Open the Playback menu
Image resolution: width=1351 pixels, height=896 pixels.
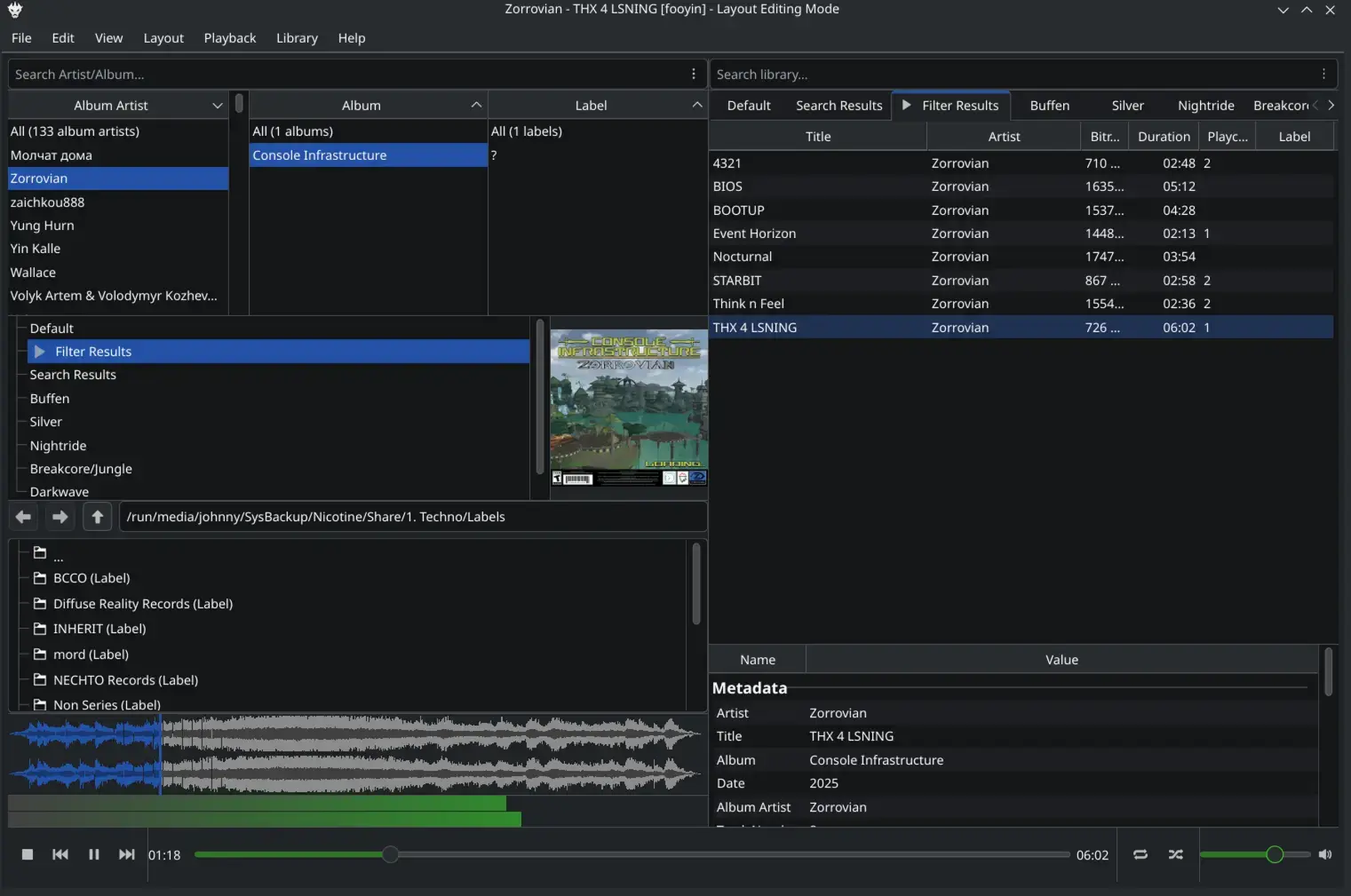tap(229, 38)
